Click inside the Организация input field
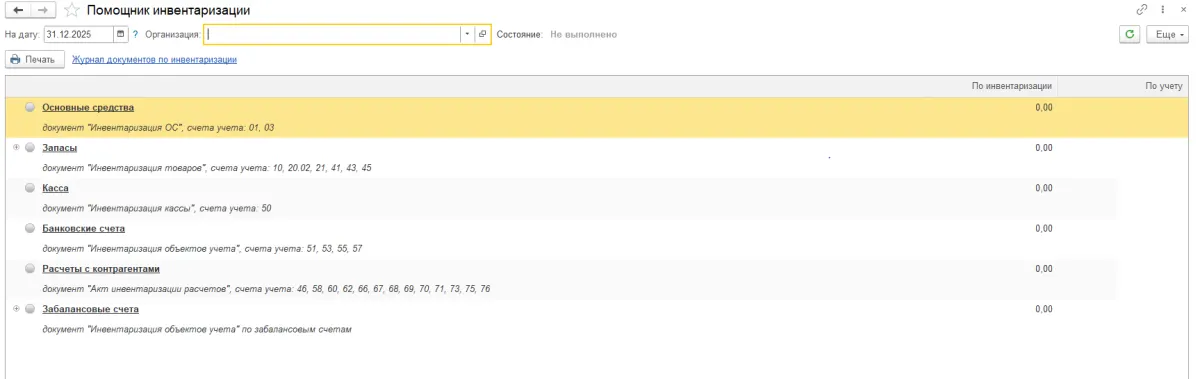This screenshot has width=1200, height=379. 332,34
